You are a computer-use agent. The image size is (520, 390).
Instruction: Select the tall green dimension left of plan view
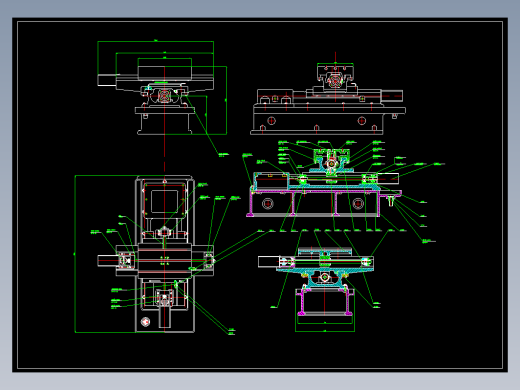75,254
